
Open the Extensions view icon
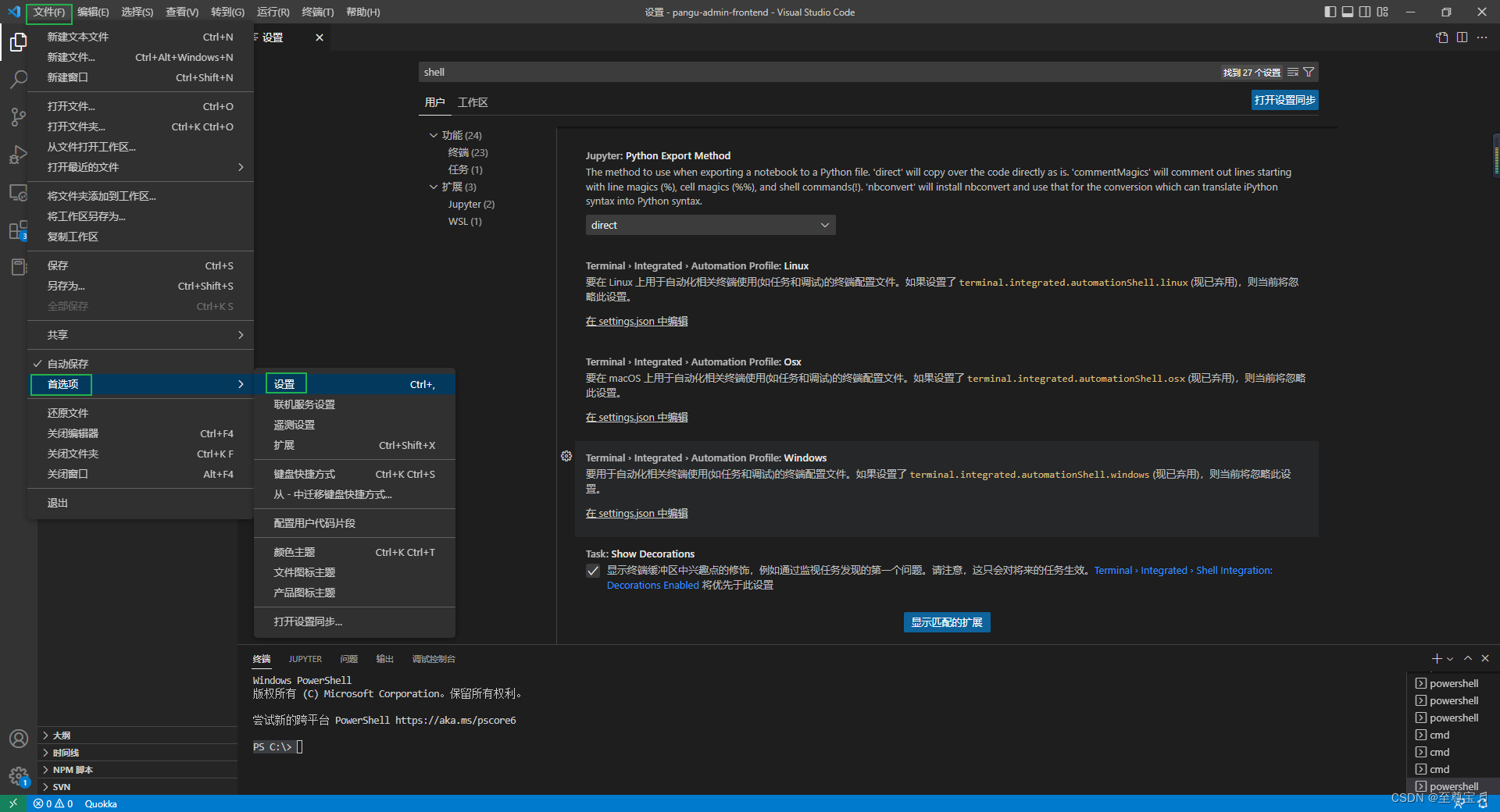pos(18,230)
